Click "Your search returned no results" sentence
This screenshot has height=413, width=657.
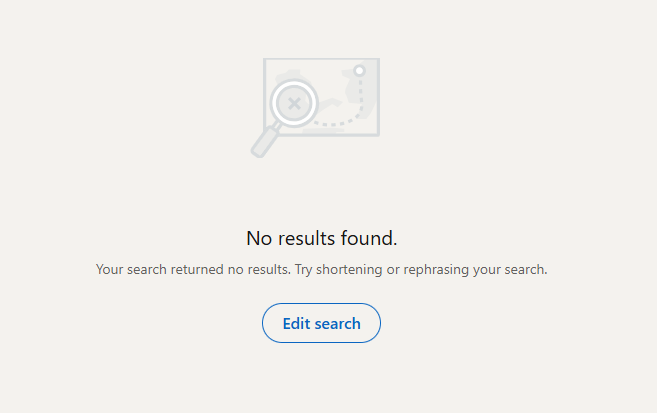point(193,269)
